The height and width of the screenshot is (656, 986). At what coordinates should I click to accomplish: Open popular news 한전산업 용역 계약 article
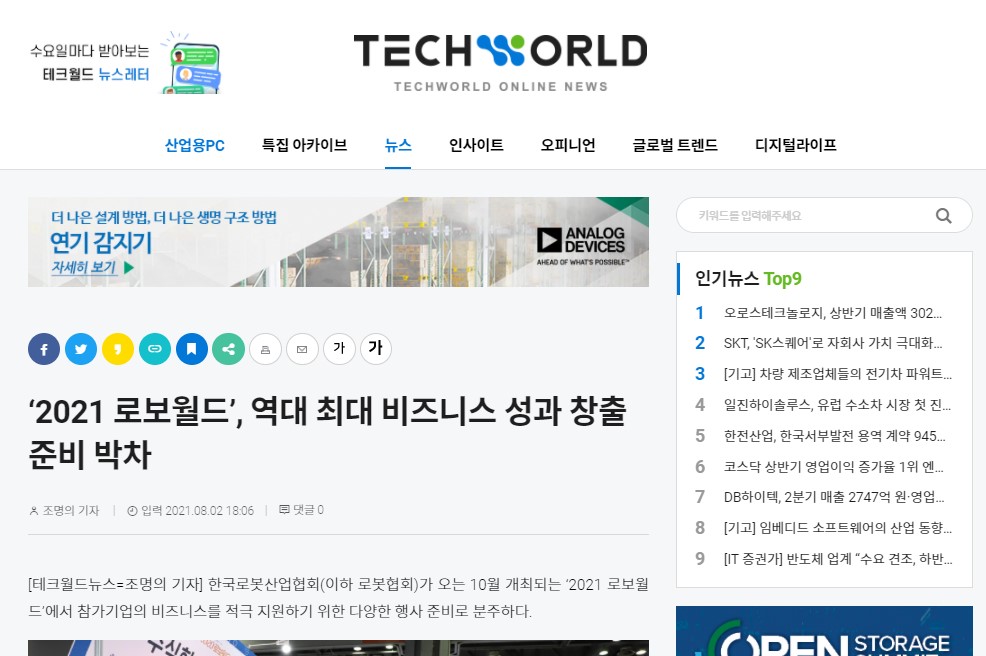click(x=834, y=436)
